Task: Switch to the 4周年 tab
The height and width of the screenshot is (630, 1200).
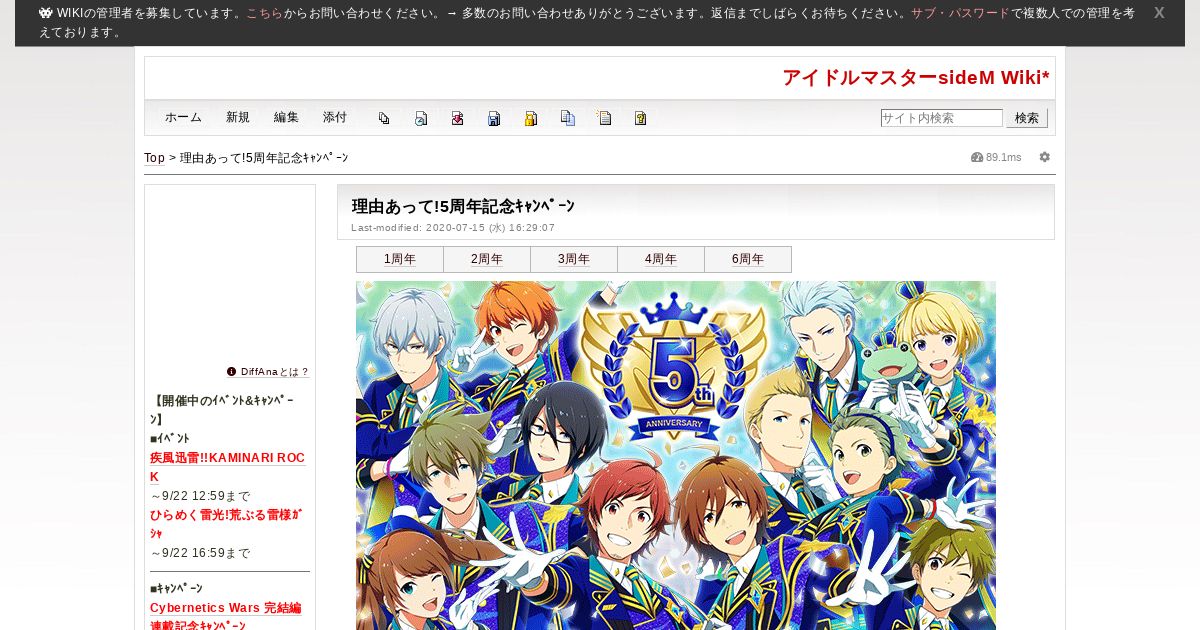Action: pyautogui.click(x=661, y=259)
